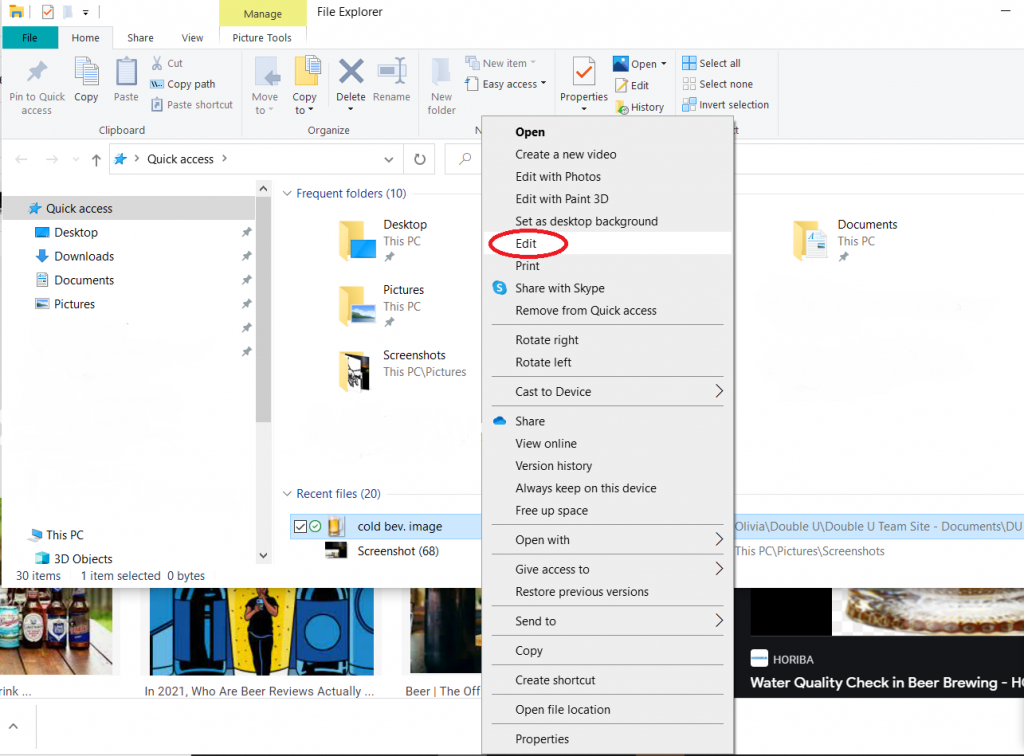The image size is (1024, 756).
Task: Click Invert selection in ribbon
Action: pos(725,105)
